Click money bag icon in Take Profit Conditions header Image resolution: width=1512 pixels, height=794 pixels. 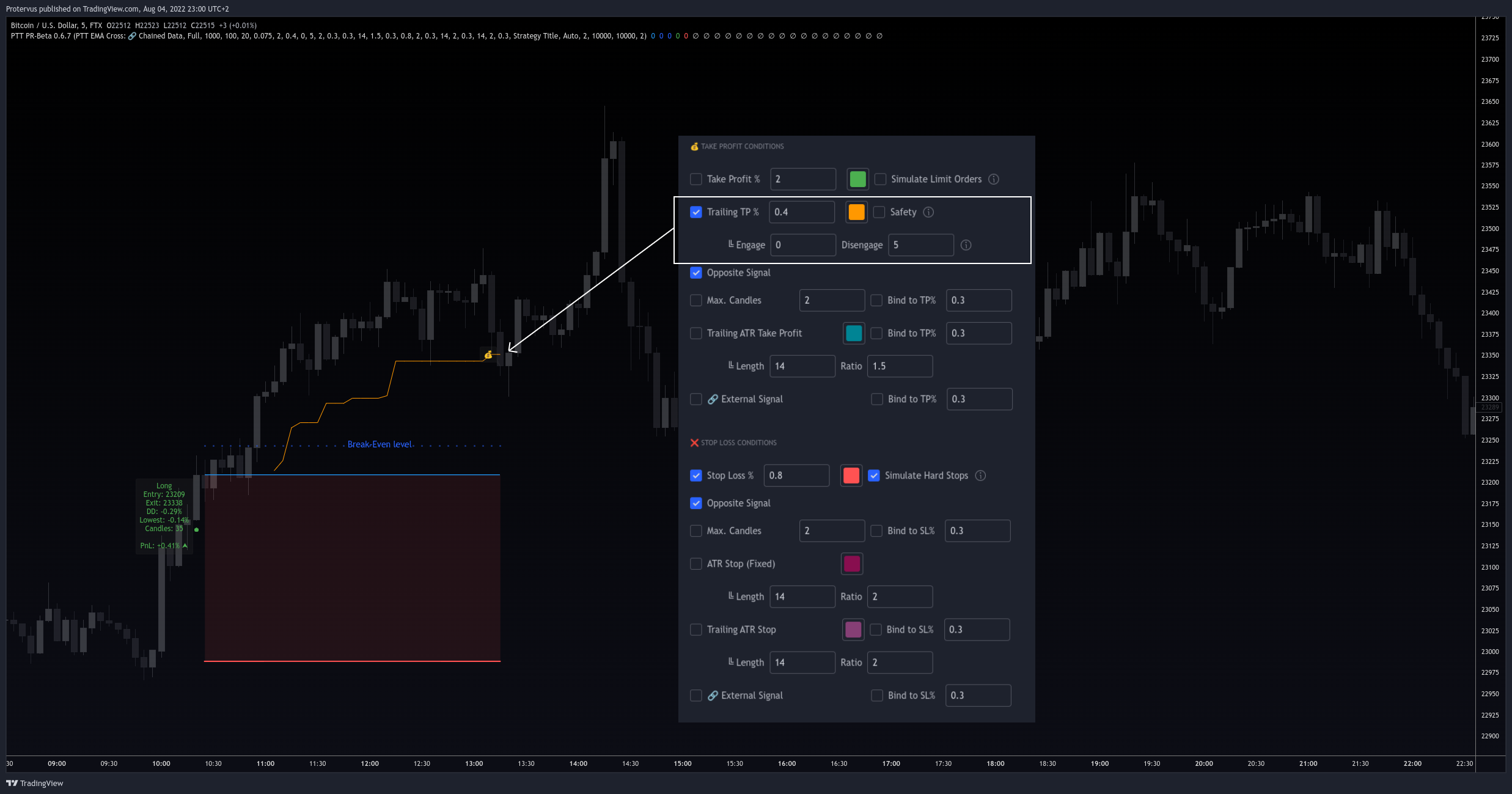point(694,147)
